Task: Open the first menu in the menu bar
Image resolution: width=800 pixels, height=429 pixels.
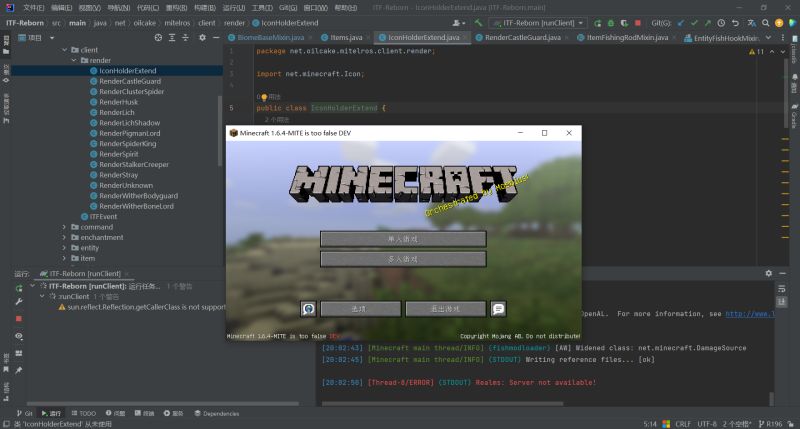Action: tap(34, 8)
